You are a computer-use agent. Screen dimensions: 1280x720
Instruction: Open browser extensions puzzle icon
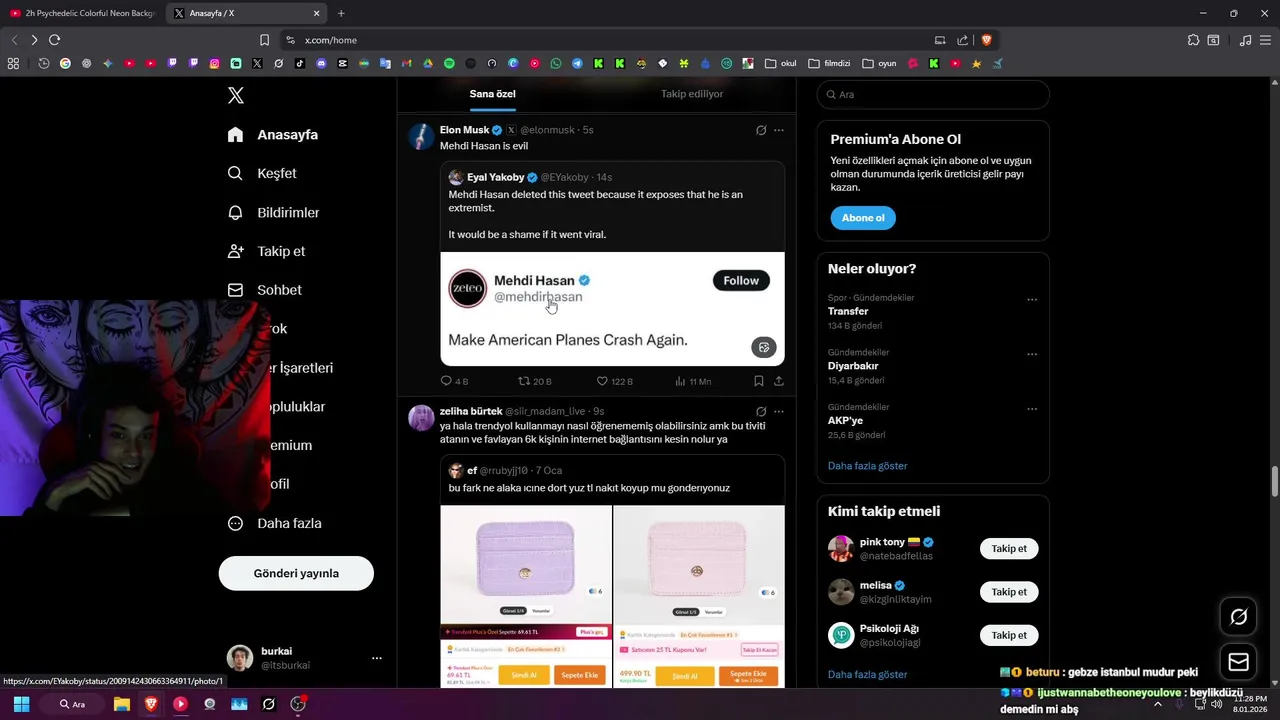1193,40
